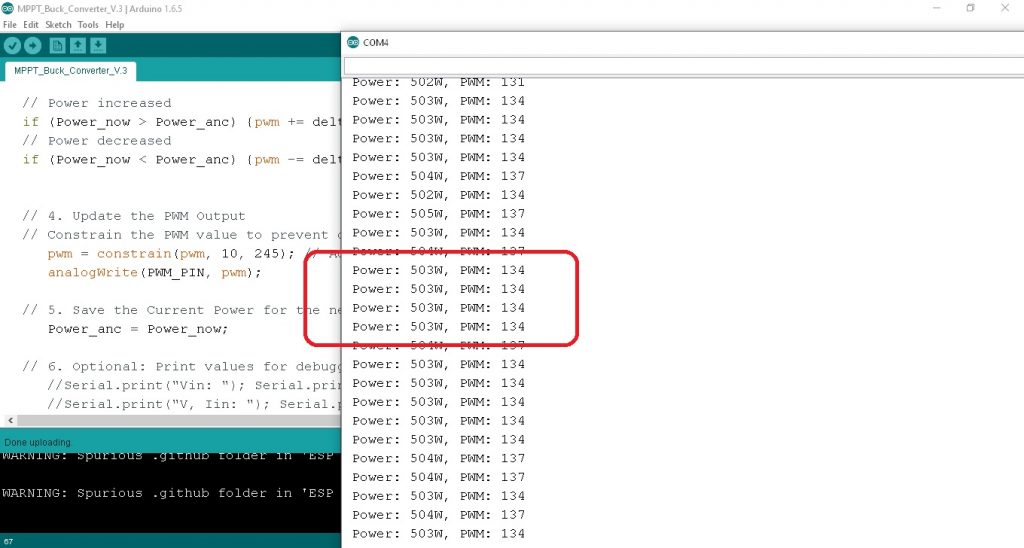Click the 'Power: 505W, PWM: 137' output line
This screenshot has width=1024, height=548.
tap(438, 213)
